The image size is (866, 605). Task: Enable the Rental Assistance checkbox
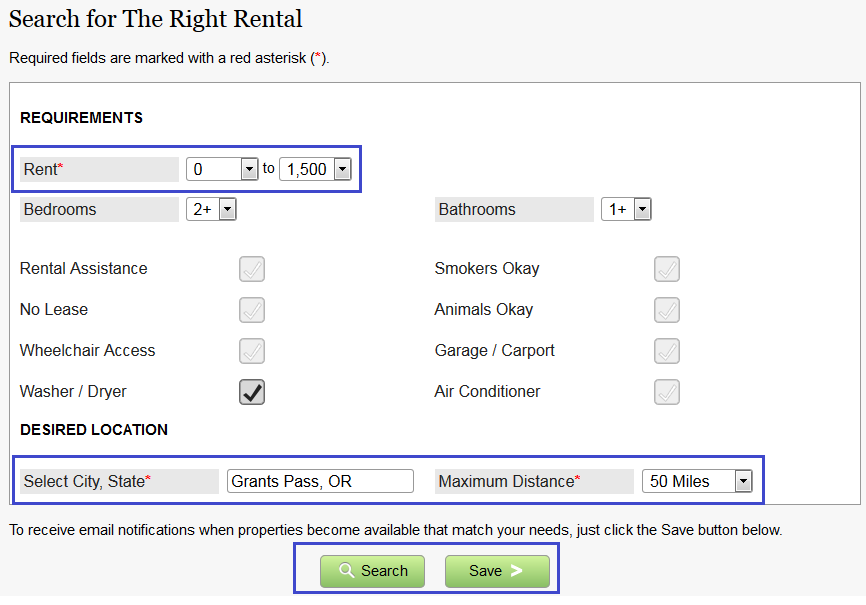(252, 269)
